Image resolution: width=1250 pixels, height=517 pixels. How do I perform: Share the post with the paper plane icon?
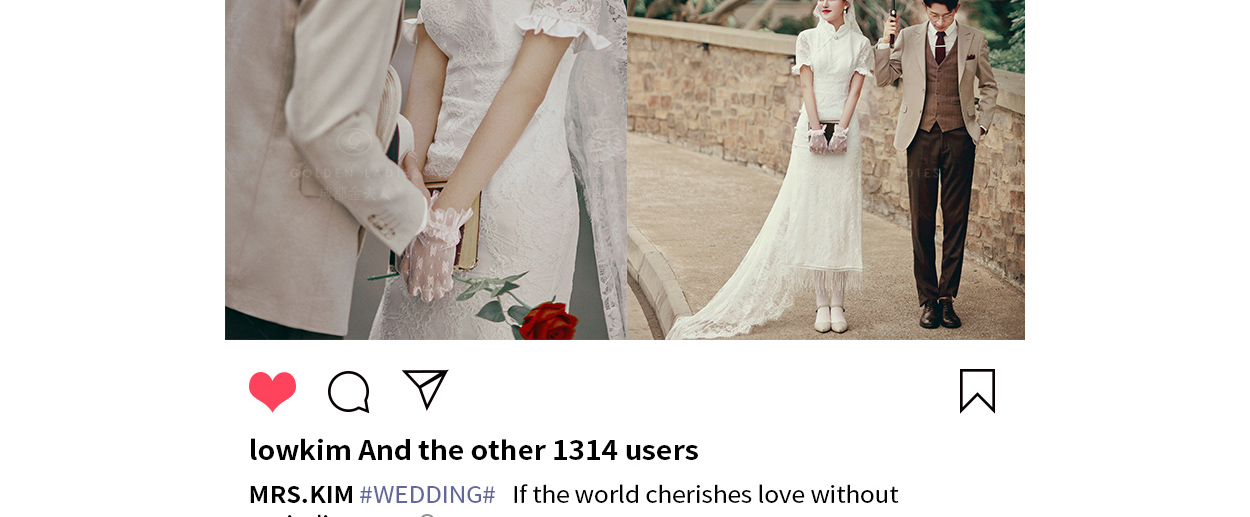coord(425,389)
